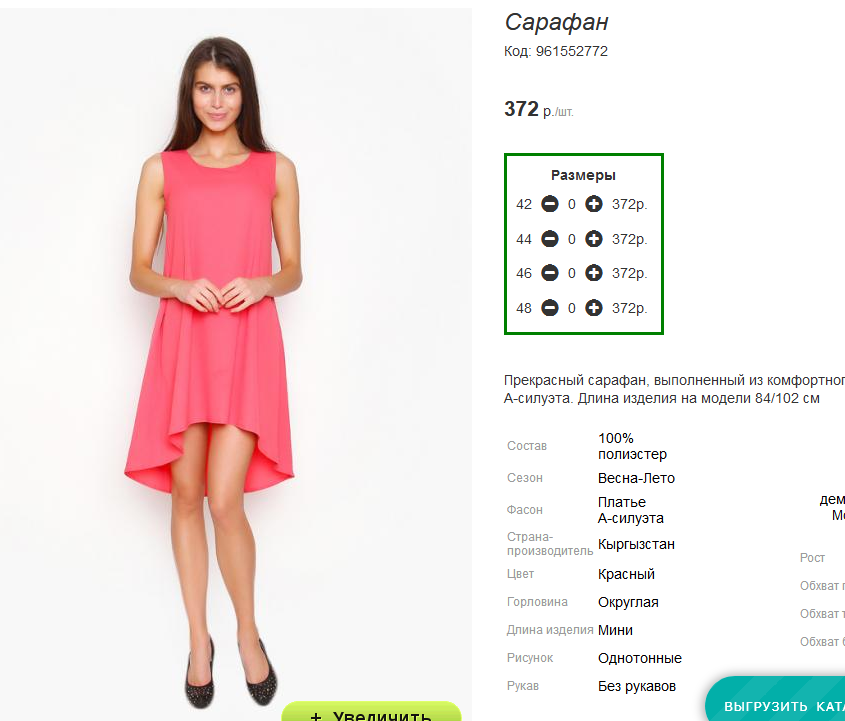Viewport: 845px width, 721px height.
Task: Remove one item of size 44
Action: click(x=550, y=239)
